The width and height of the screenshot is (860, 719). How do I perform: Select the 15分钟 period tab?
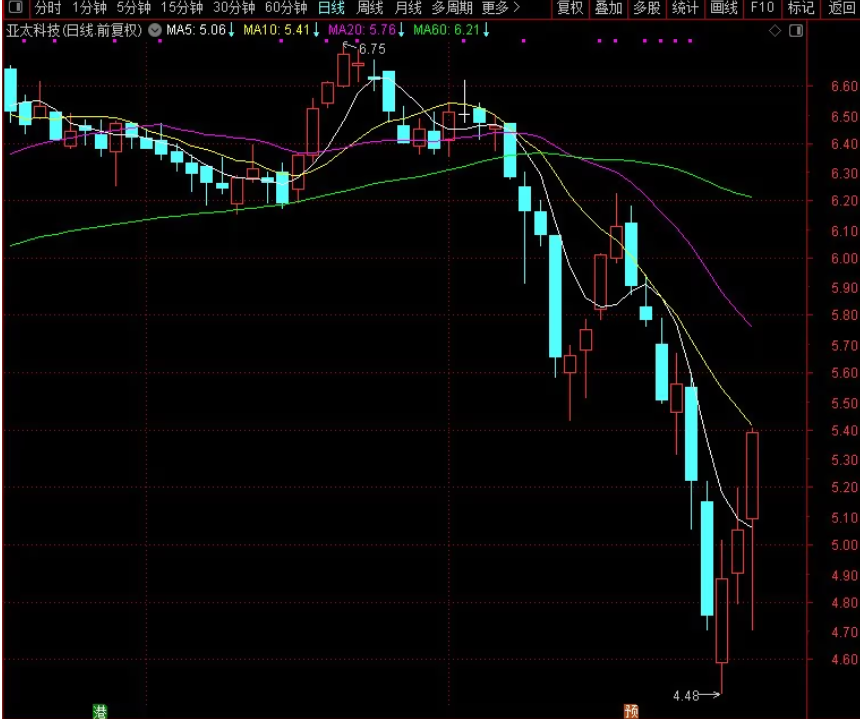pos(182,8)
